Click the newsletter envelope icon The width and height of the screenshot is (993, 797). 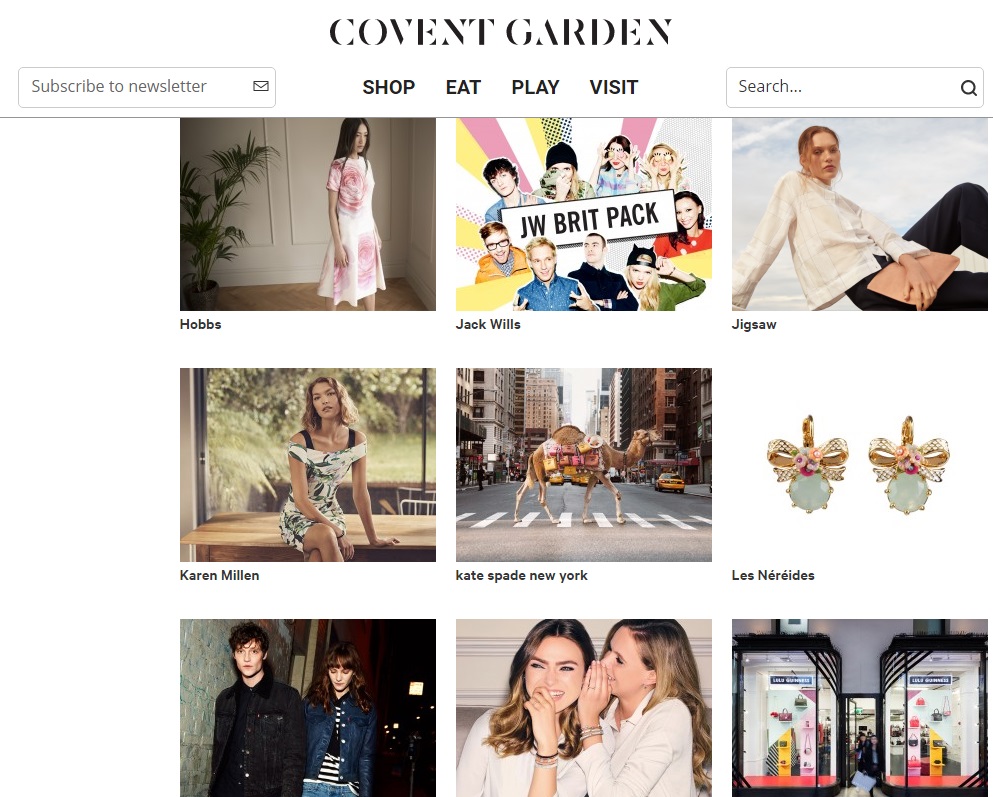[x=261, y=86]
